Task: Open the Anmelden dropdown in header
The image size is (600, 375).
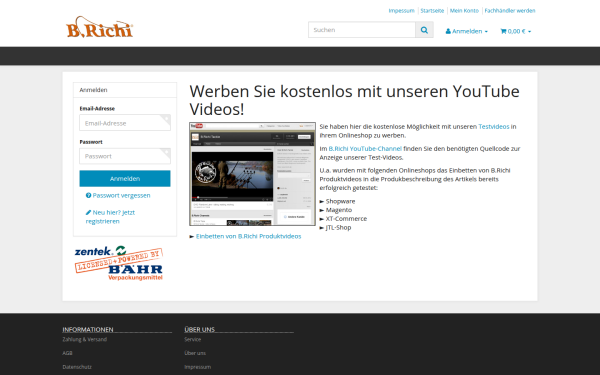Action: coord(466,31)
